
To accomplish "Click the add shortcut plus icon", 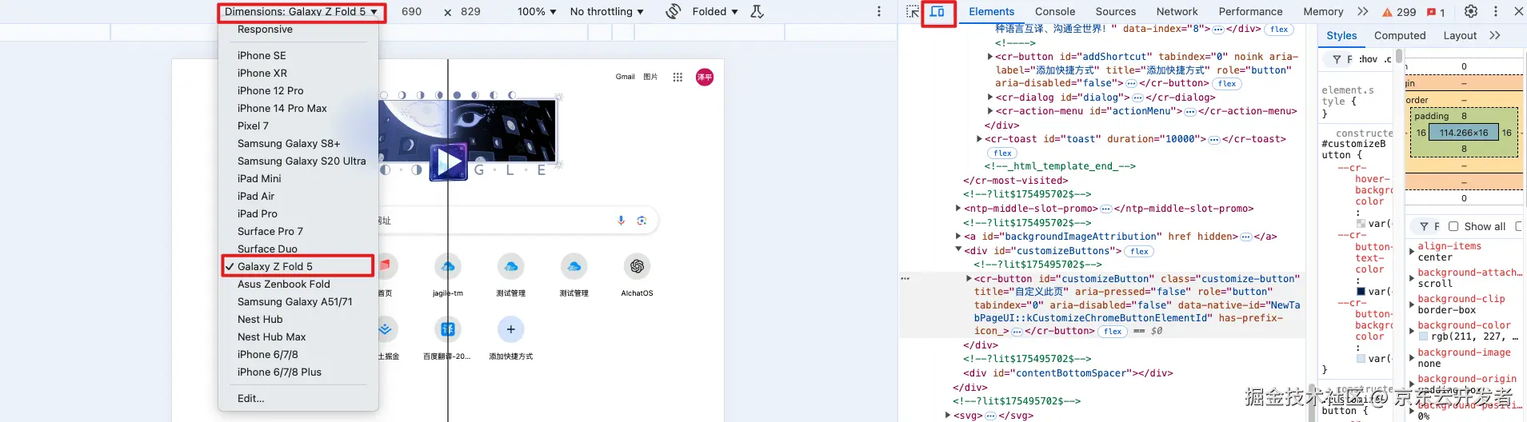I will click(x=511, y=328).
